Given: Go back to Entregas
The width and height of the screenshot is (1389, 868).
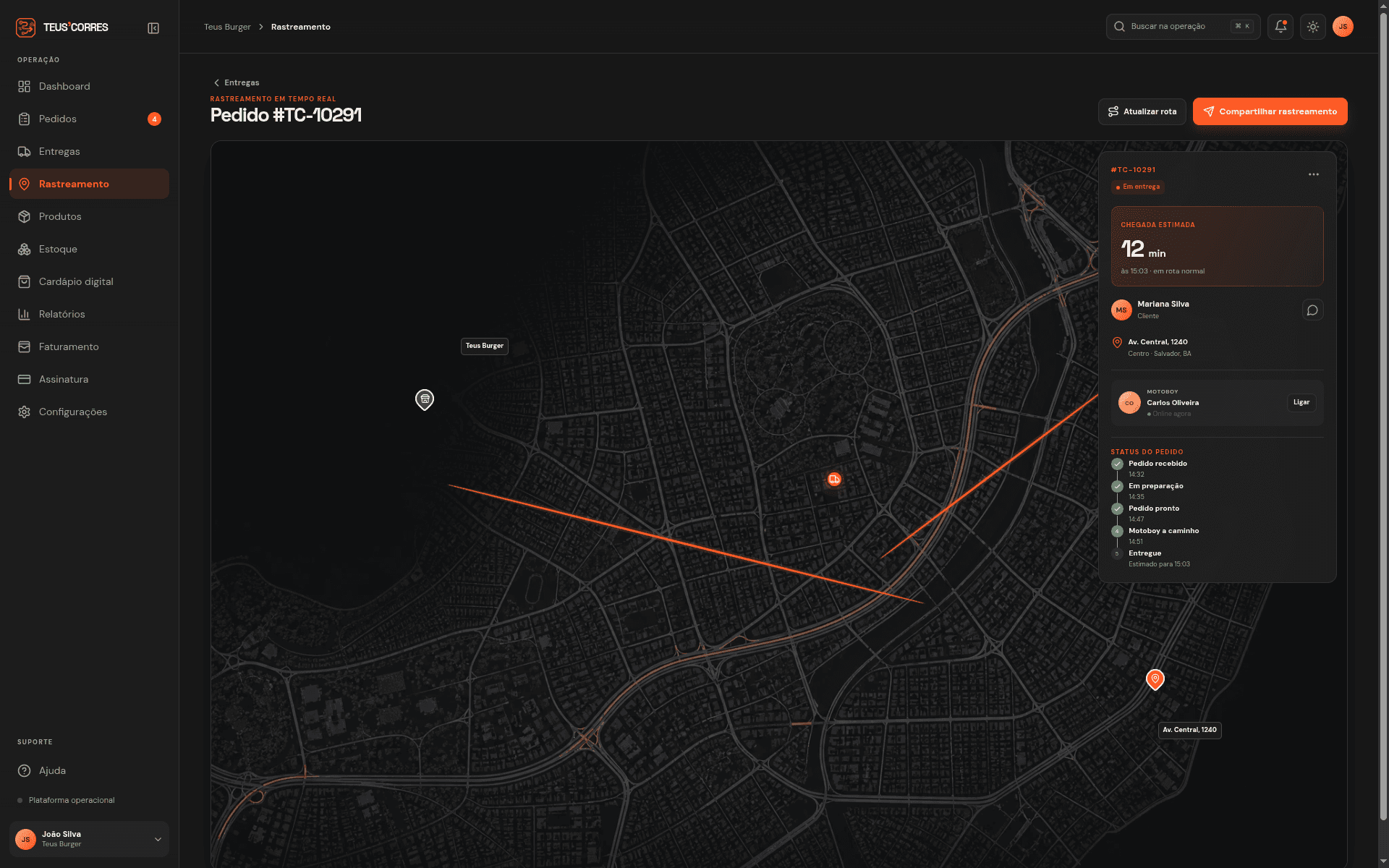Looking at the screenshot, I should click(x=237, y=82).
